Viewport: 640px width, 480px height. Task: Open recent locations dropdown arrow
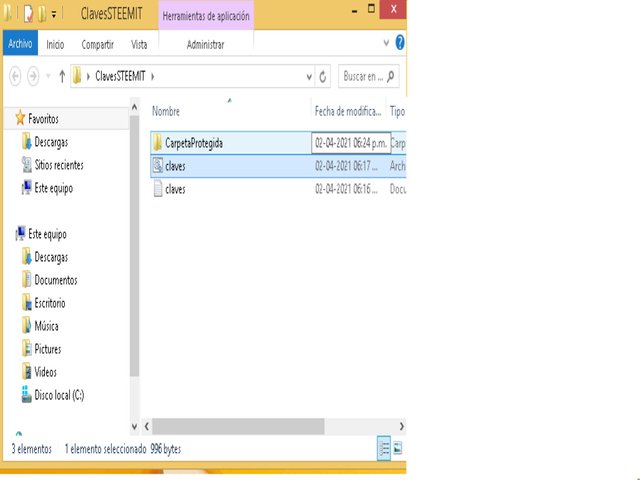click(x=48, y=76)
